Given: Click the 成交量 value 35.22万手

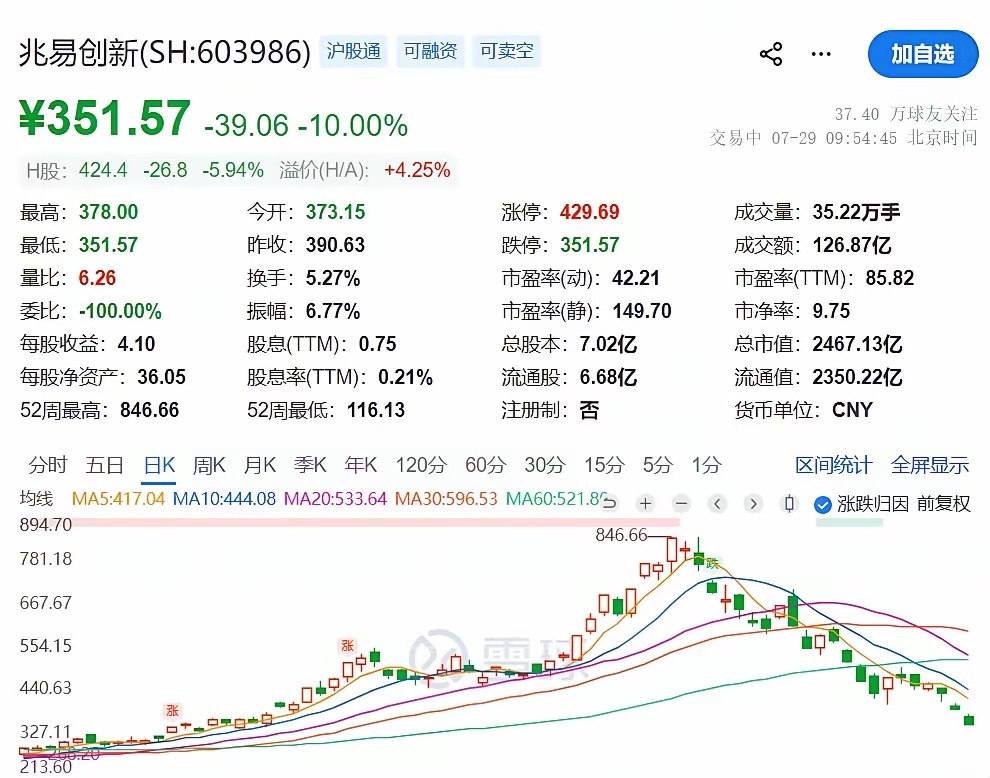Looking at the screenshot, I should coord(856,212).
